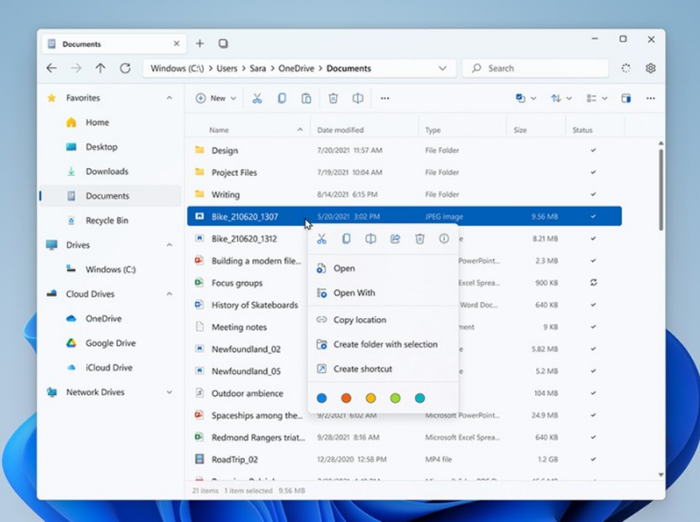The height and width of the screenshot is (522, 700).
Task: Click the Refresh button in navigation bar
Action: [125, 68]
